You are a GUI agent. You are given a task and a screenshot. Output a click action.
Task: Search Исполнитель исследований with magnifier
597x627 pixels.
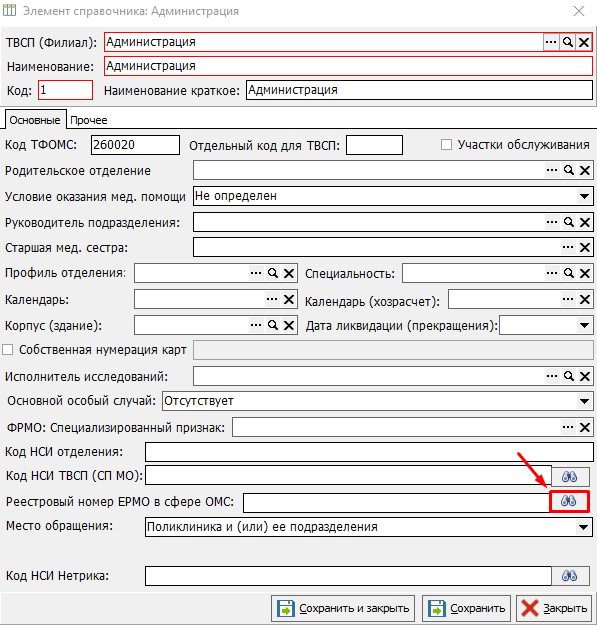(x=569, y=376)
